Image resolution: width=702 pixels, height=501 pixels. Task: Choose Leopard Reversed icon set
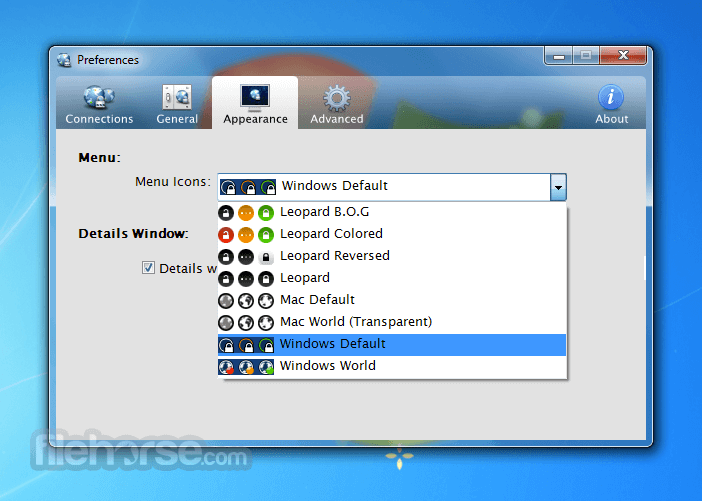(392, 256)
